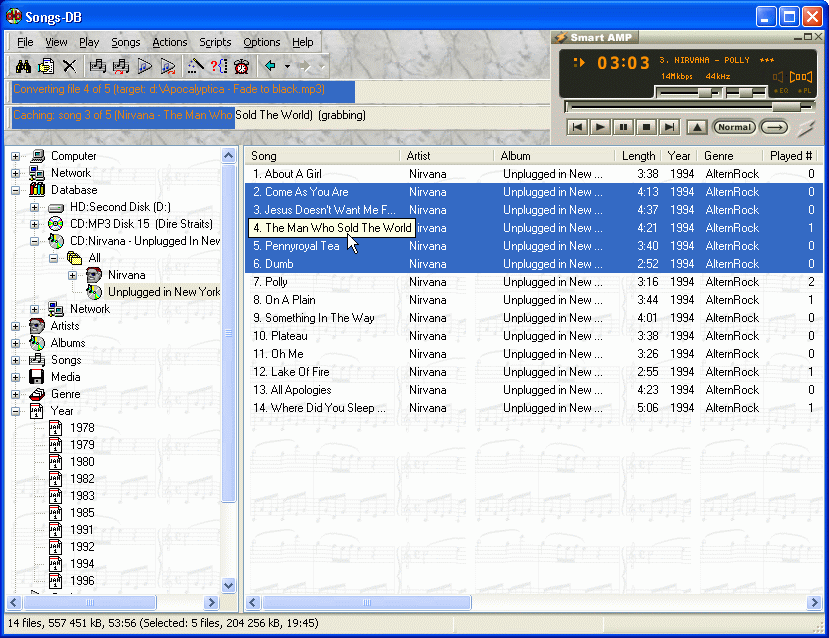The height and width of the screenshot is (638, 829).
Task: Open the View menu
Action: (x=56, y=42)
